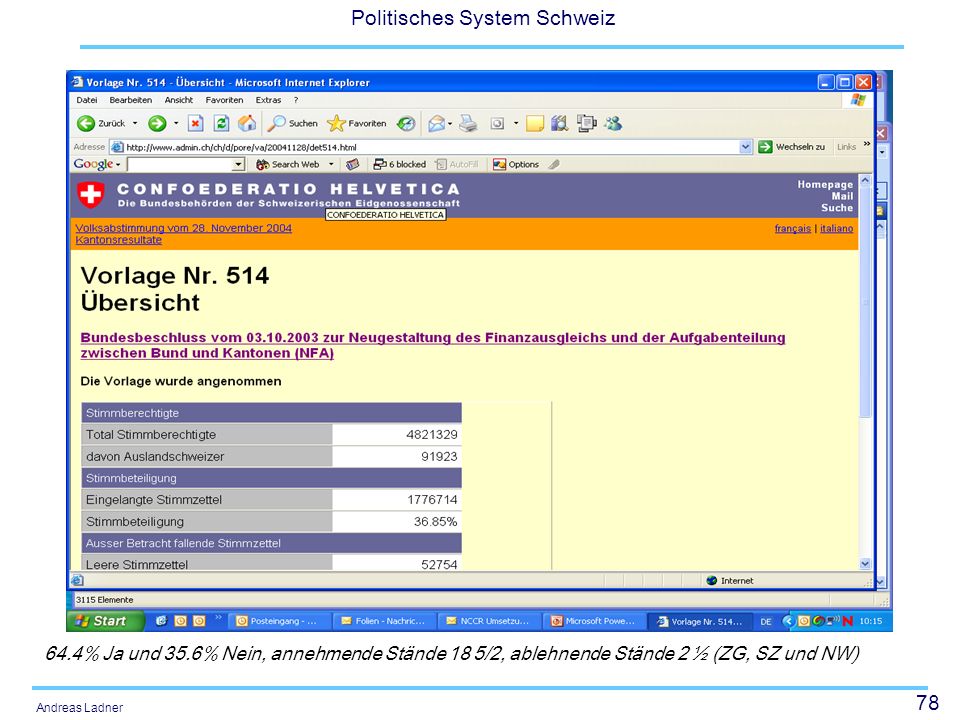Switch to français language link

[x=793, y=228]
